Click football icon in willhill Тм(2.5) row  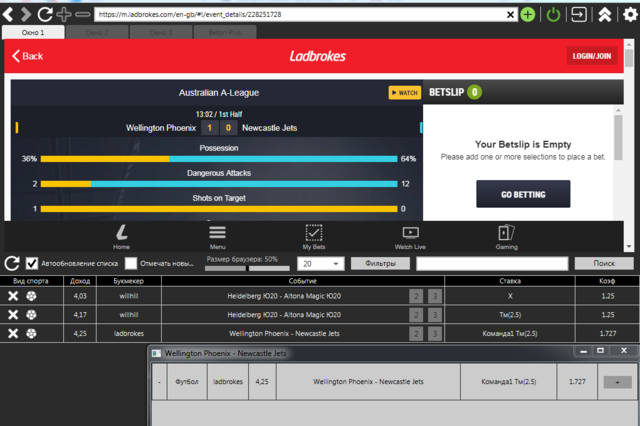[31, 315]
